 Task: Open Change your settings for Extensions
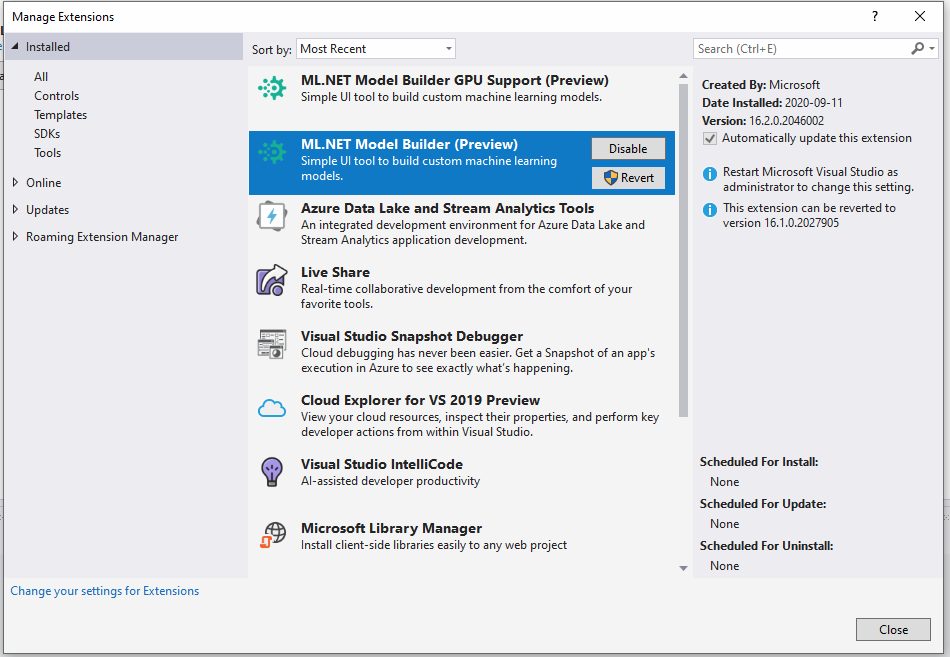click(x=104, y=590)
